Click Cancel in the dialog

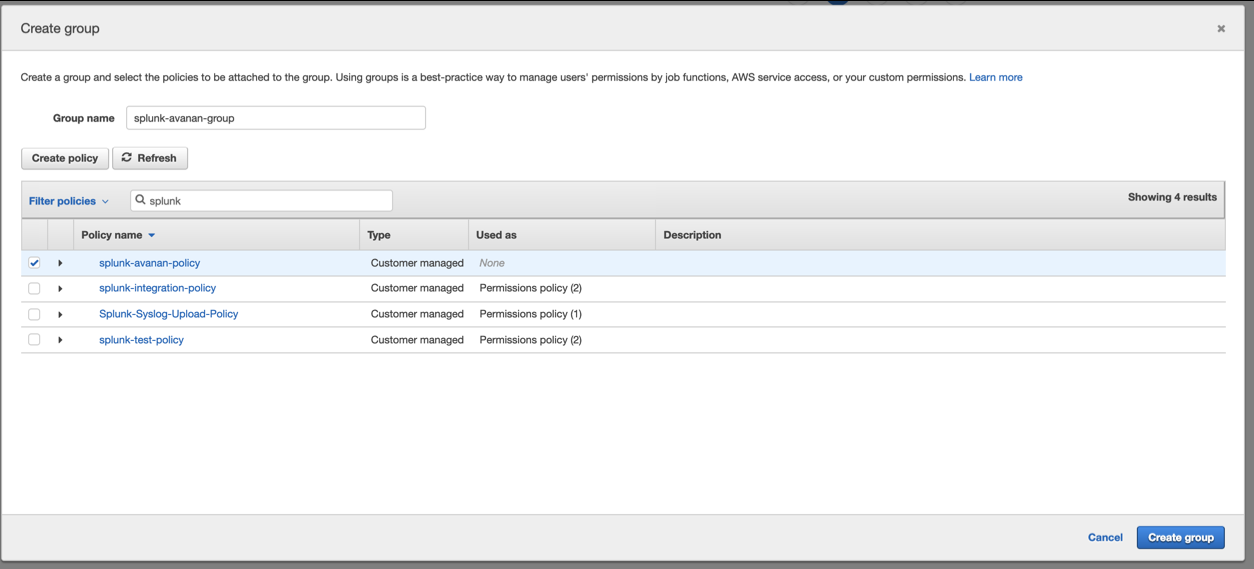click(x=1105, y=538)
